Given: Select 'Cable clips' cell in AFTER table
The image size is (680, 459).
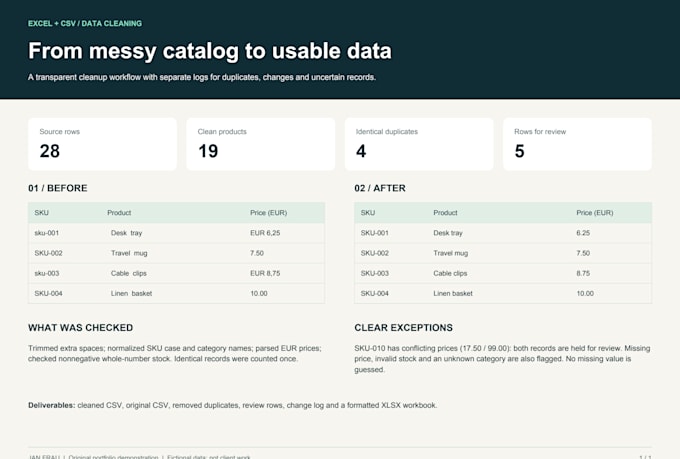Looking at the screenshot, I should [x=450, y=273].
